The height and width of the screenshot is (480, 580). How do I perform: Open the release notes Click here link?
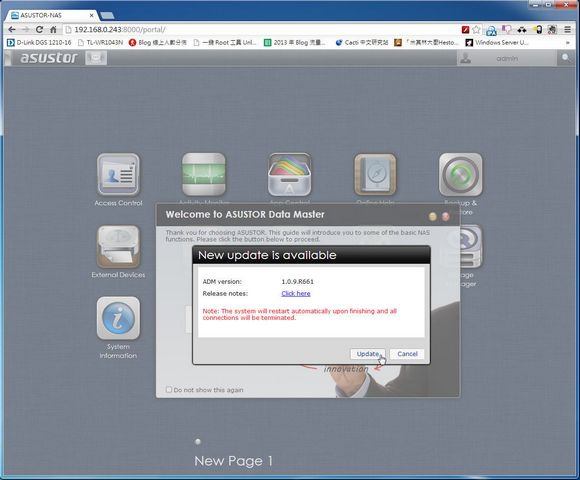coord(296,293)
